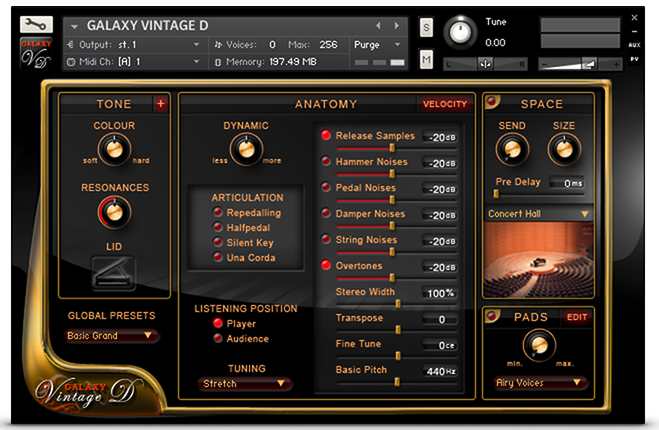Open the Pads Edit page
659x430 pixels.
(577, 317)
